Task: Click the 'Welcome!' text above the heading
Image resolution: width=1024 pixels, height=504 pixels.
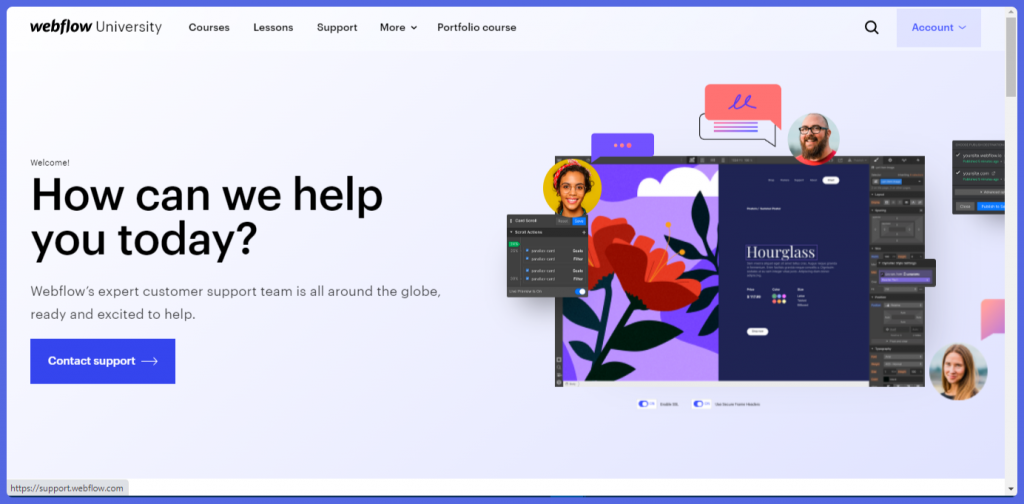Action: (50, 163)
